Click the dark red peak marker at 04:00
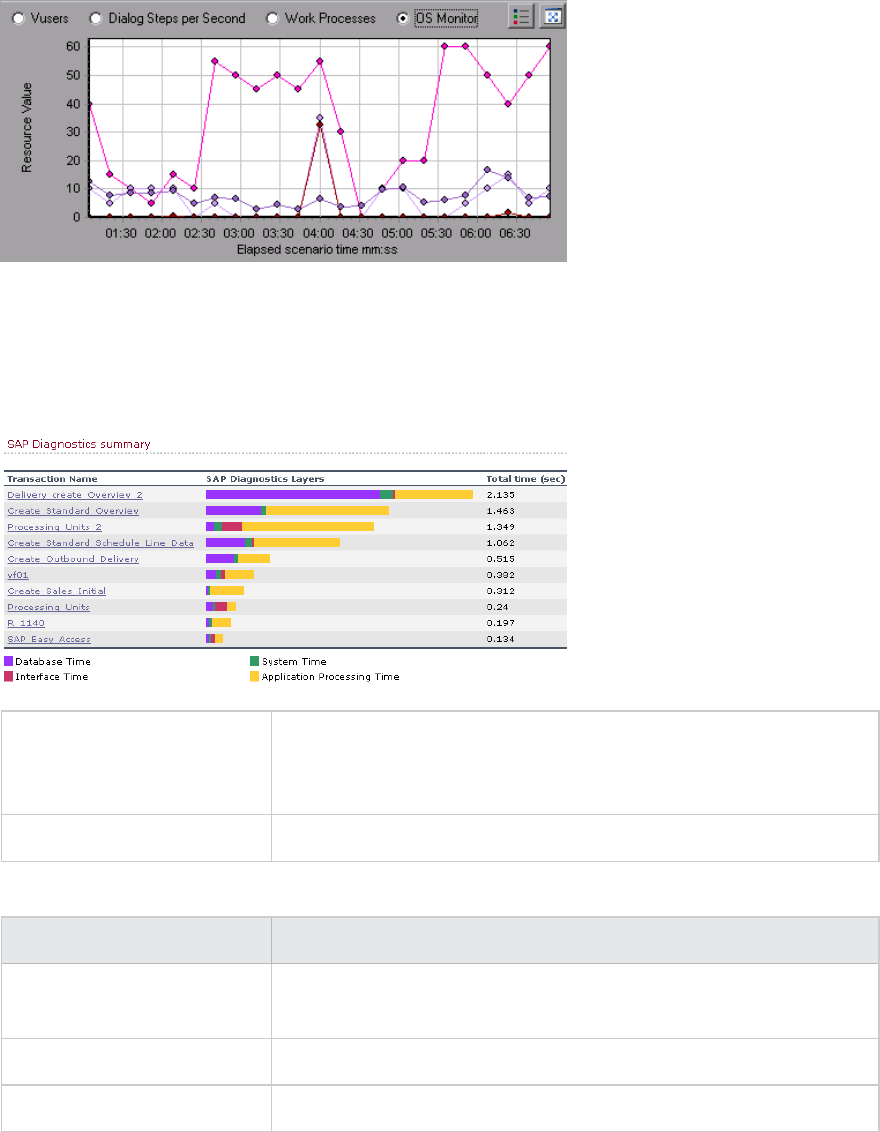 click(319, 125)
